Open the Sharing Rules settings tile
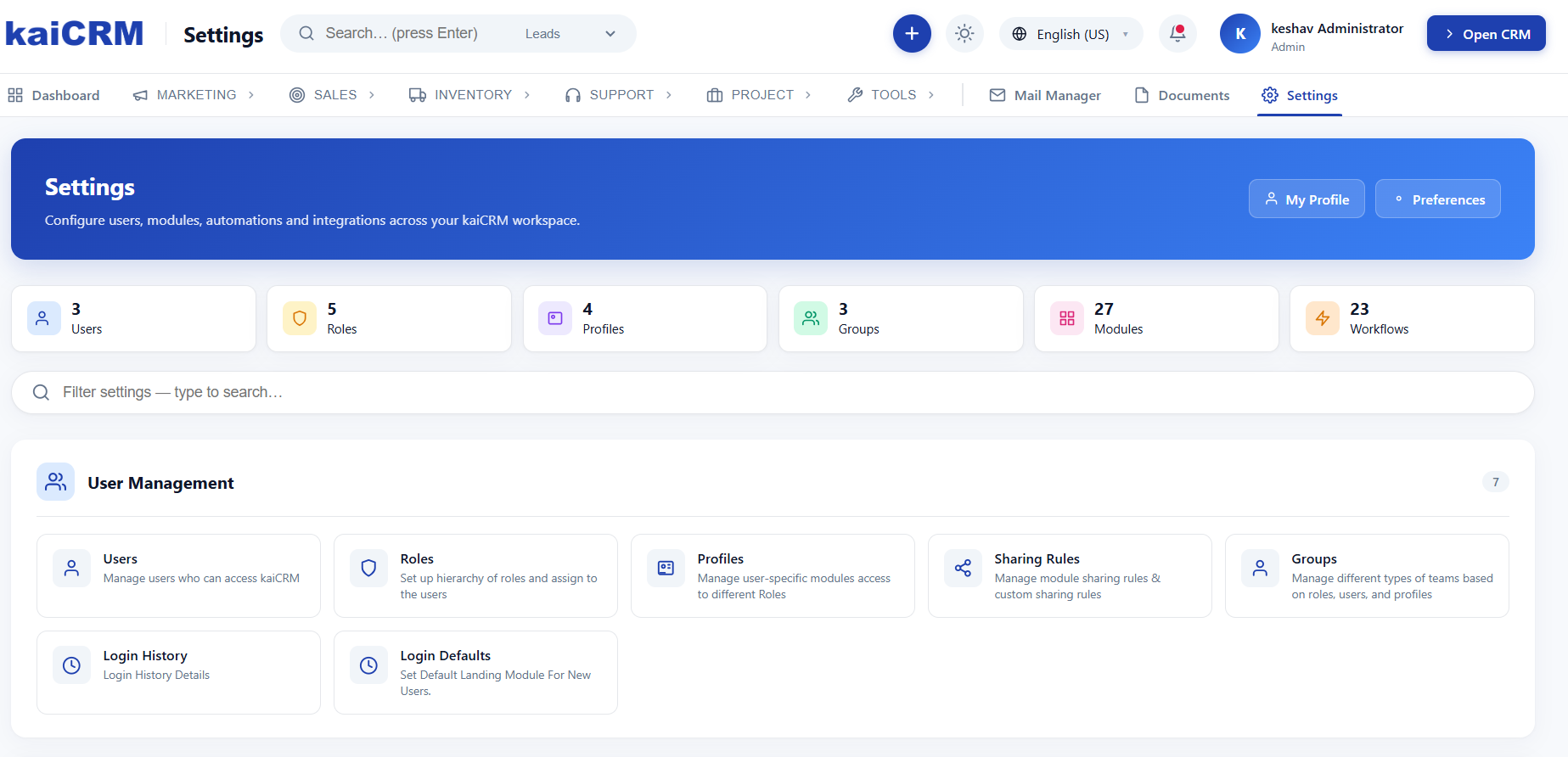 pyautogui.click(x=1070, y=575)
